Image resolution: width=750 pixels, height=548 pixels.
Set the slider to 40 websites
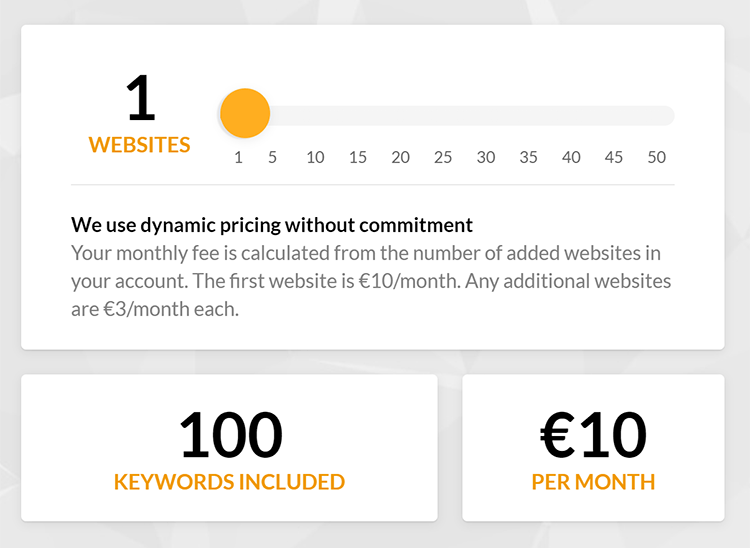(x=571, y=157)
